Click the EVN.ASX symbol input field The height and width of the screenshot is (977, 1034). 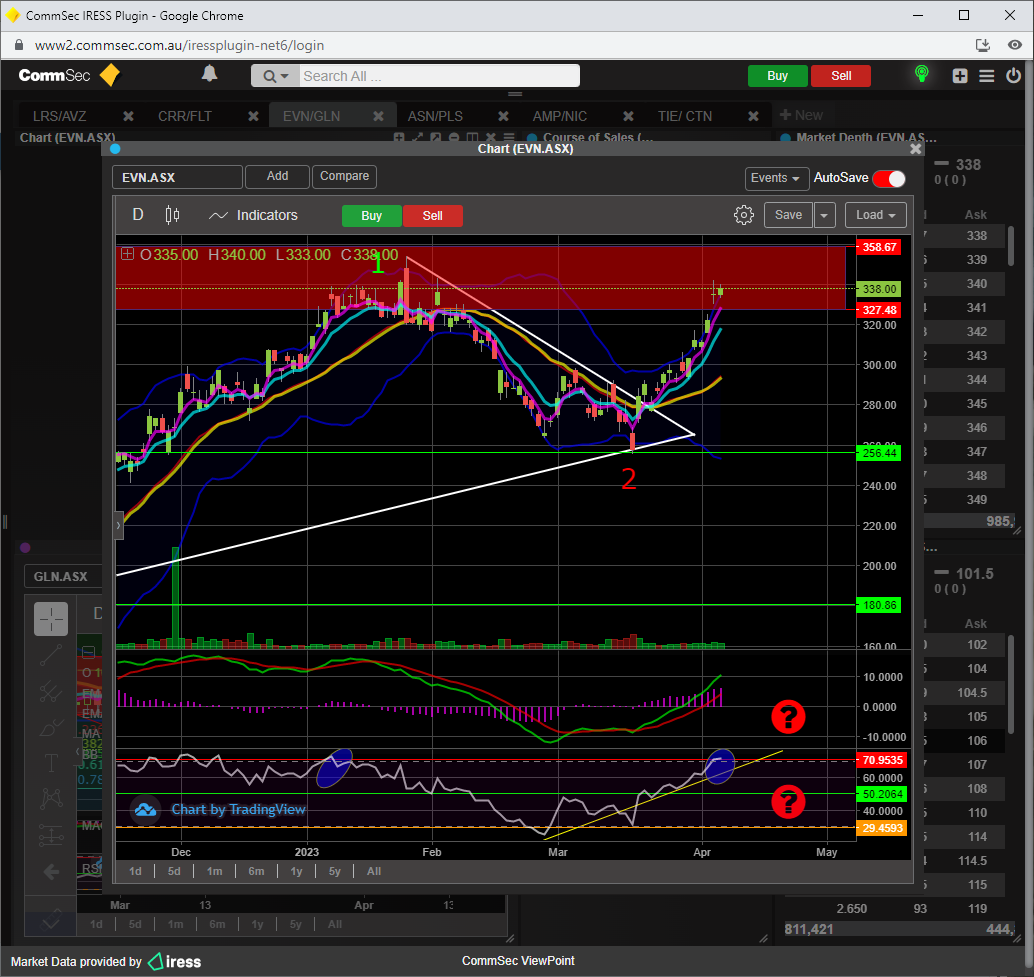pos(177,177)
